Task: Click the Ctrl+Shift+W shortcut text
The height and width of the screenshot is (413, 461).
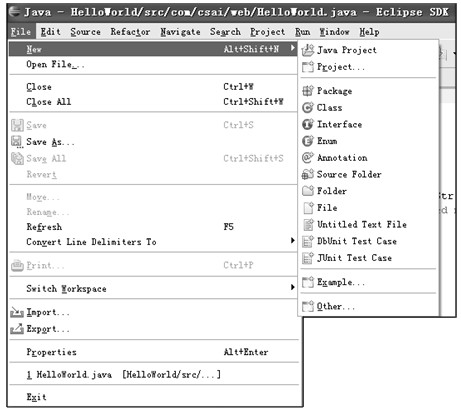Action: coord(253,101)
